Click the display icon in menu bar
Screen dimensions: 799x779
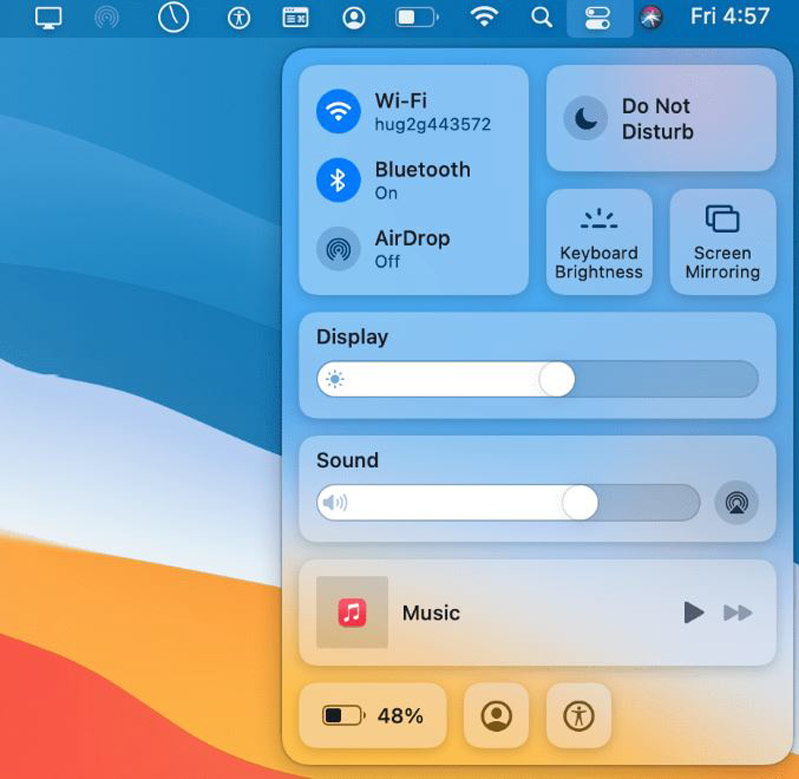click(48, 18)
